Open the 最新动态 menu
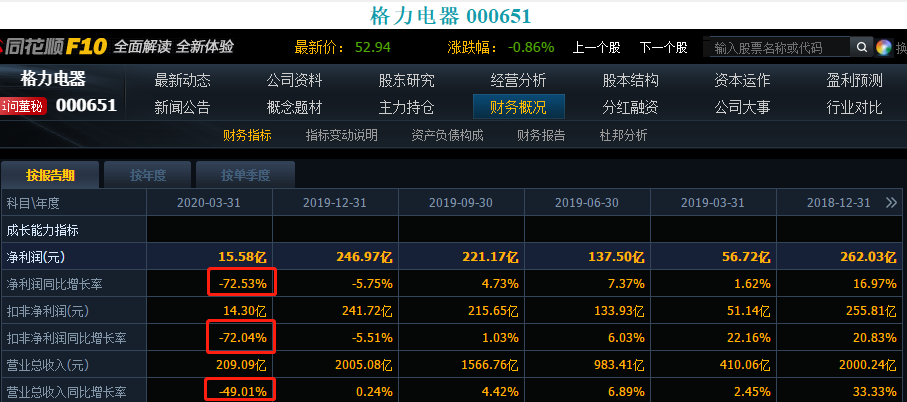907x402 pixels. (x=182, y=80)
